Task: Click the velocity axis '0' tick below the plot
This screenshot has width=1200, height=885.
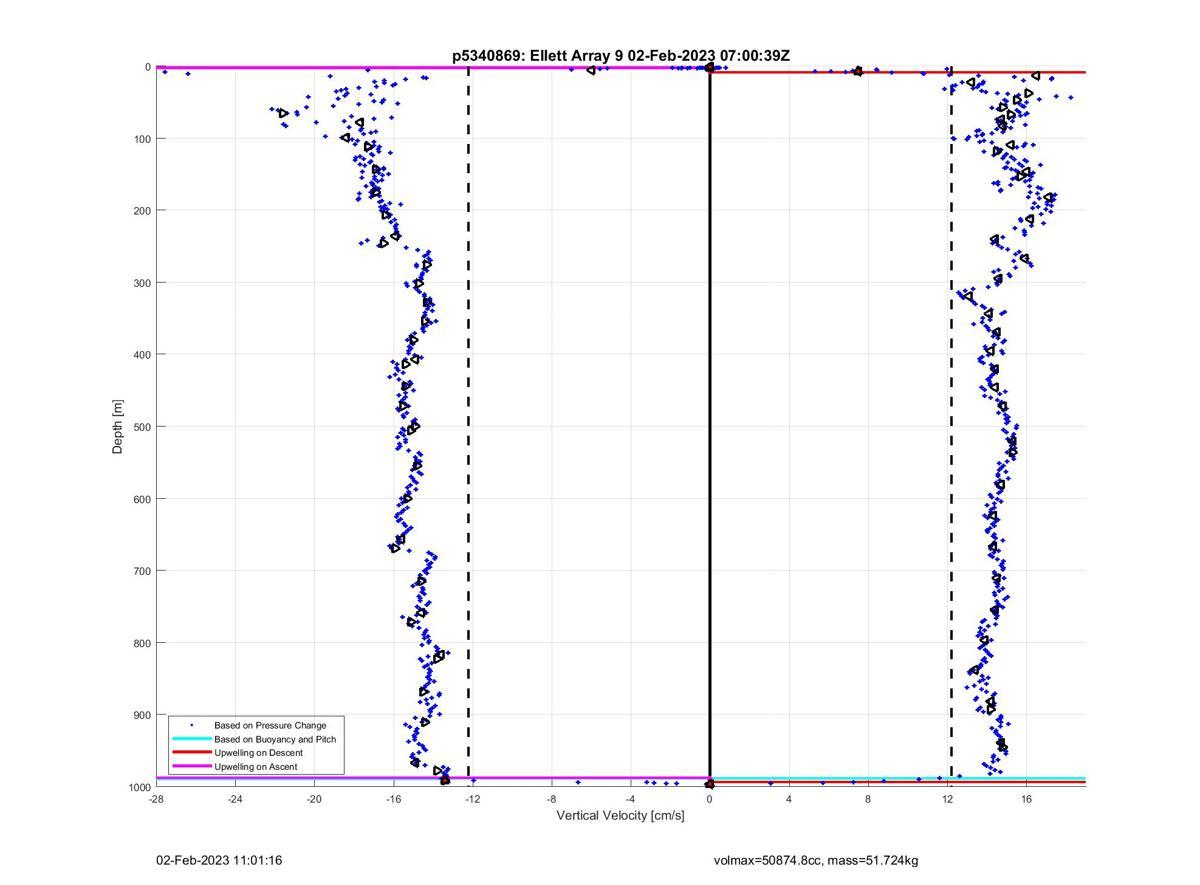Action: pyautogui.click(x=709, y=799)
